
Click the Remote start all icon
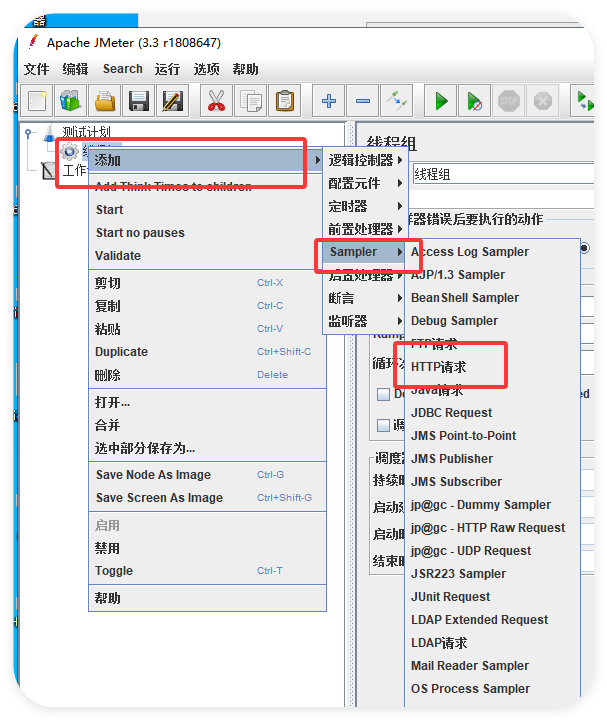pos(584,101)
